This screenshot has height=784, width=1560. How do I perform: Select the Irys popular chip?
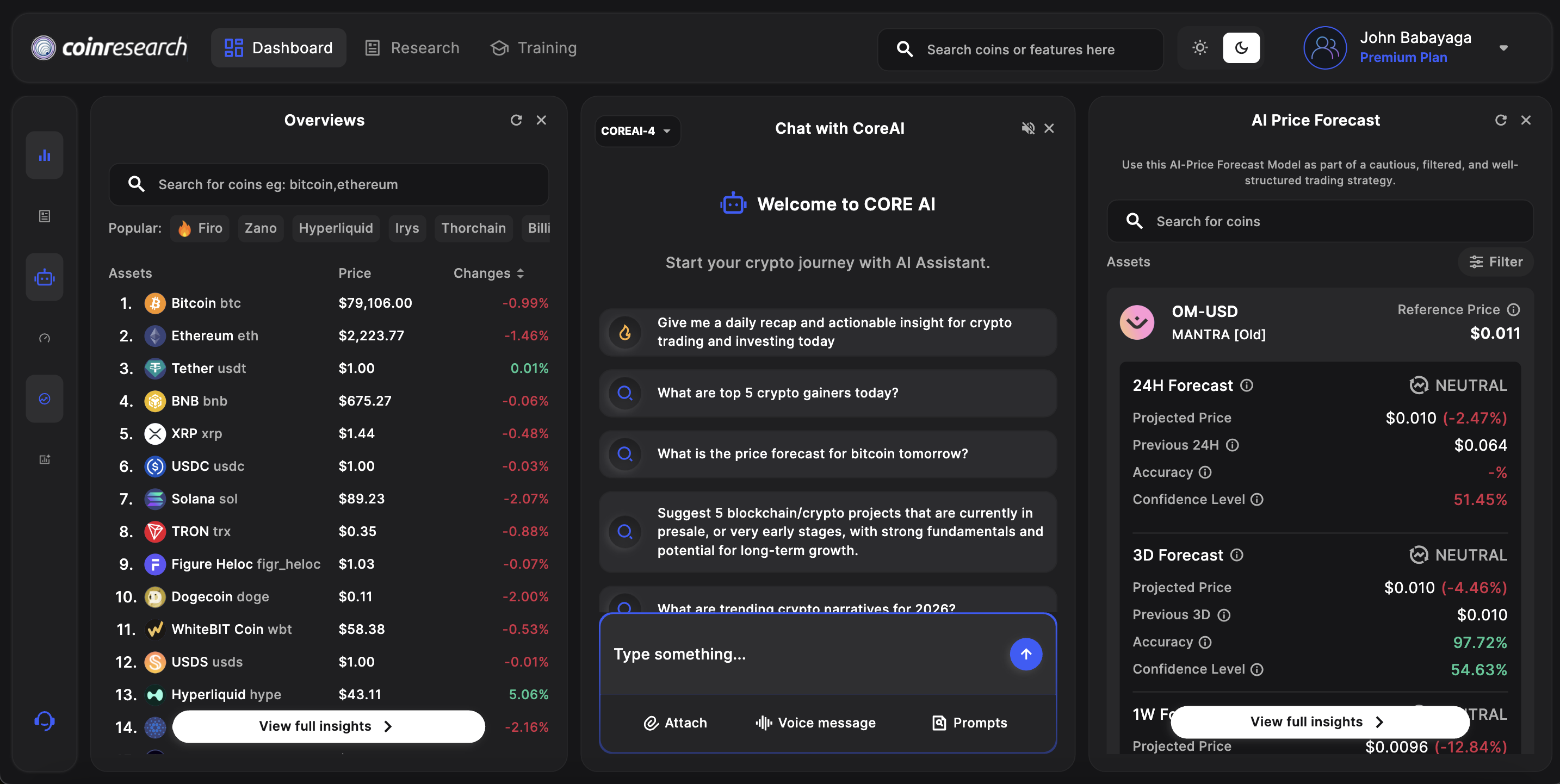pyautogui.click(x=407, y=228)
